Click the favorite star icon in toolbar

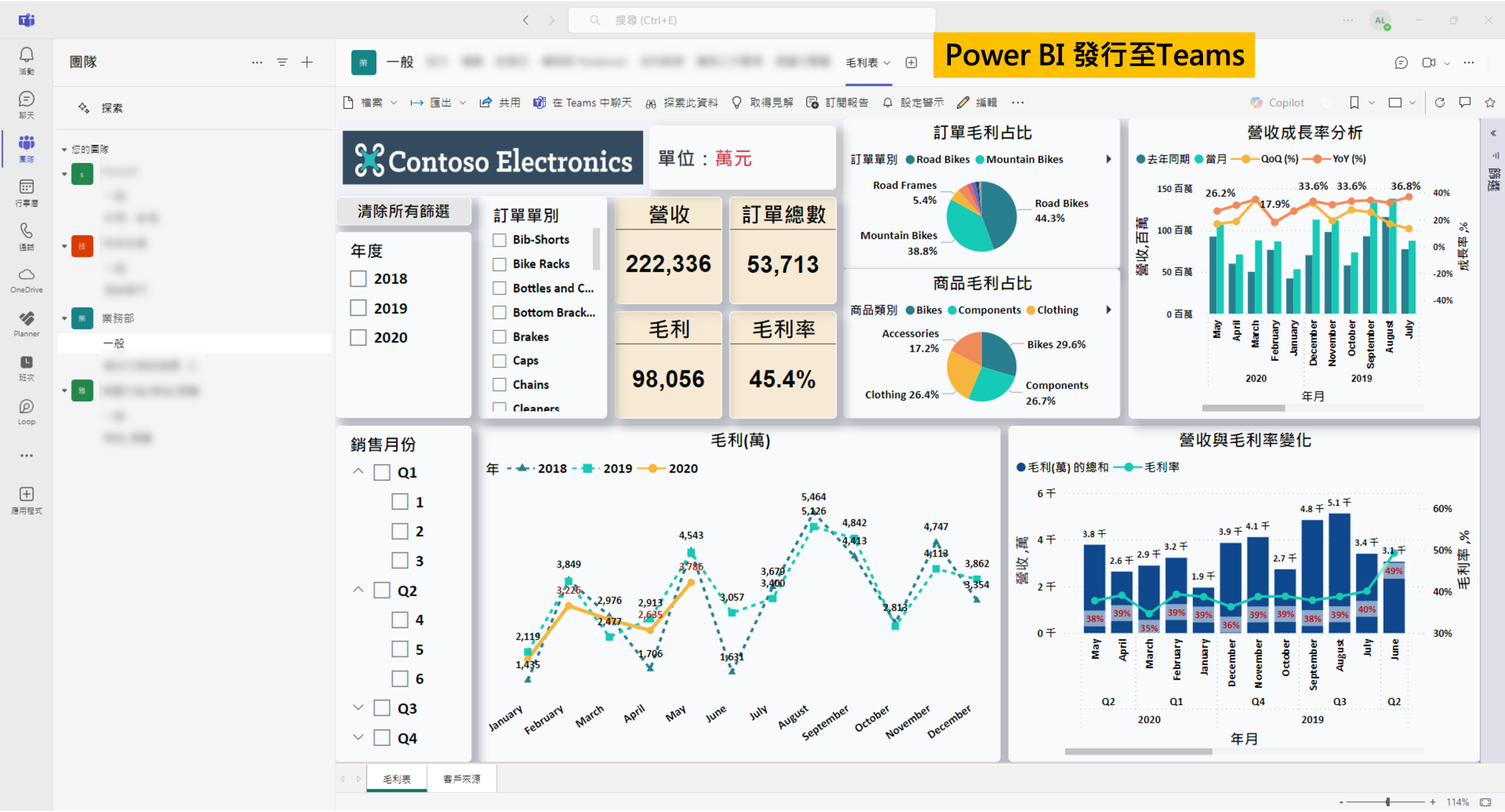pos(1490,103)
